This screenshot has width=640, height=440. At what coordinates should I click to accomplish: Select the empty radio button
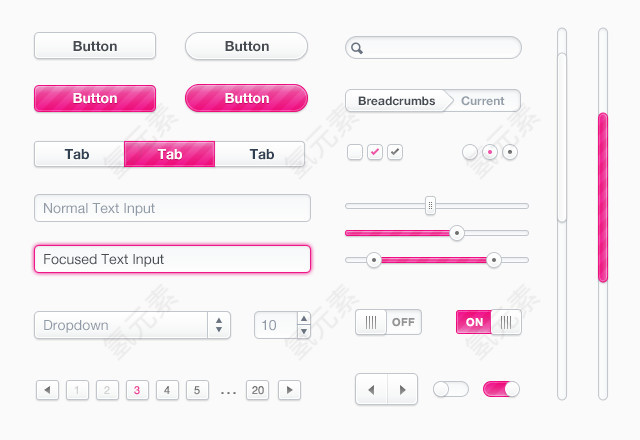click(470, 152)
